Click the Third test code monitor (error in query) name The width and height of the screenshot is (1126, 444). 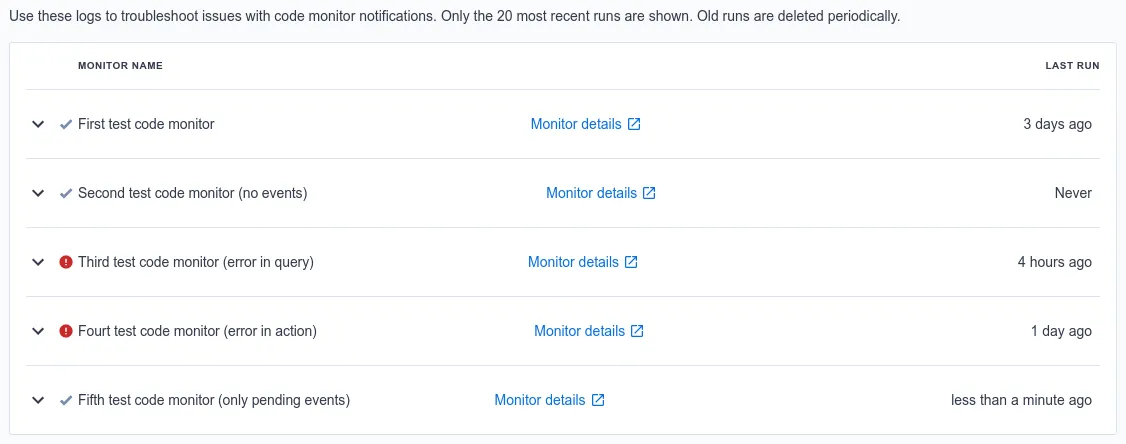[196, 262]
